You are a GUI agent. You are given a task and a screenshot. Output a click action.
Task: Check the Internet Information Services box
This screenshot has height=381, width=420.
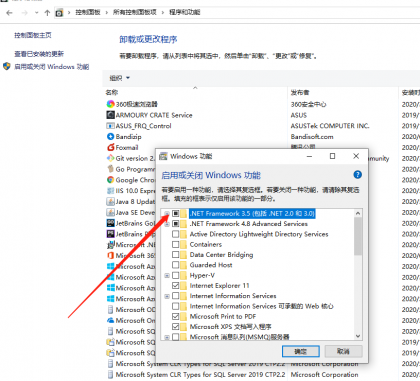pyautogui.click(x=175, y=296)
